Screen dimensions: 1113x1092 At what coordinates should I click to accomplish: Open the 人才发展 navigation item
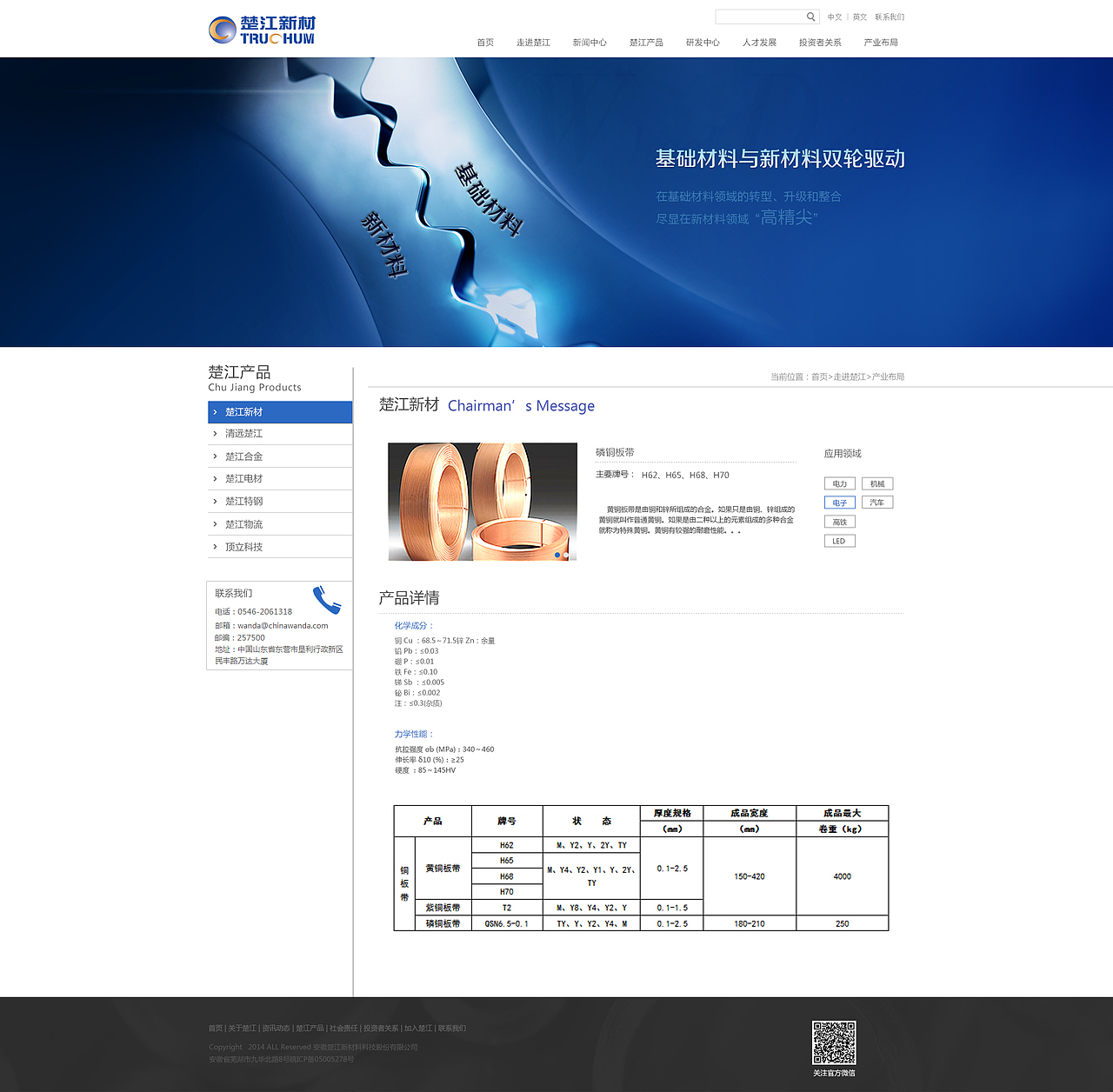click(x=759, y=43)
